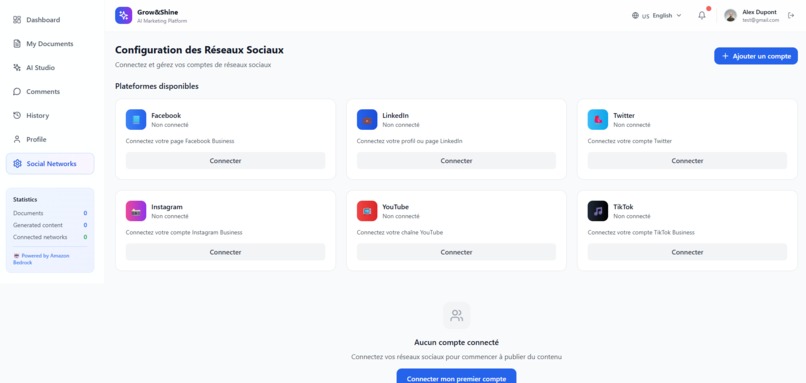Viewport: 806px width, 383px height.
Task: Click the Configuration des Réseaux Sociaux heading
Action: pyautogui.click(x=199, y=50)
